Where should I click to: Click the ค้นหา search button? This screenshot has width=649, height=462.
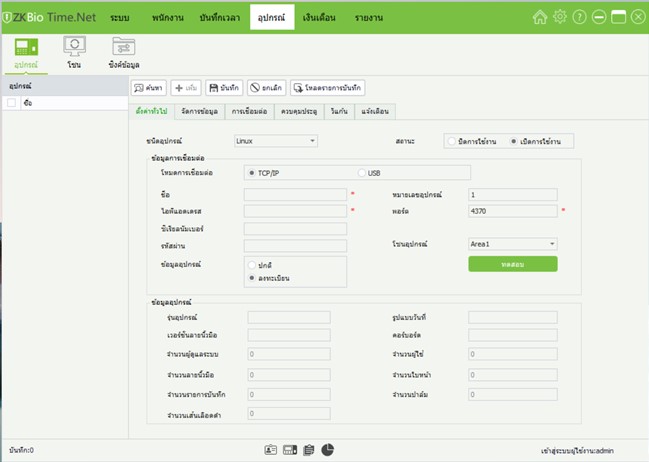point(148,88)
